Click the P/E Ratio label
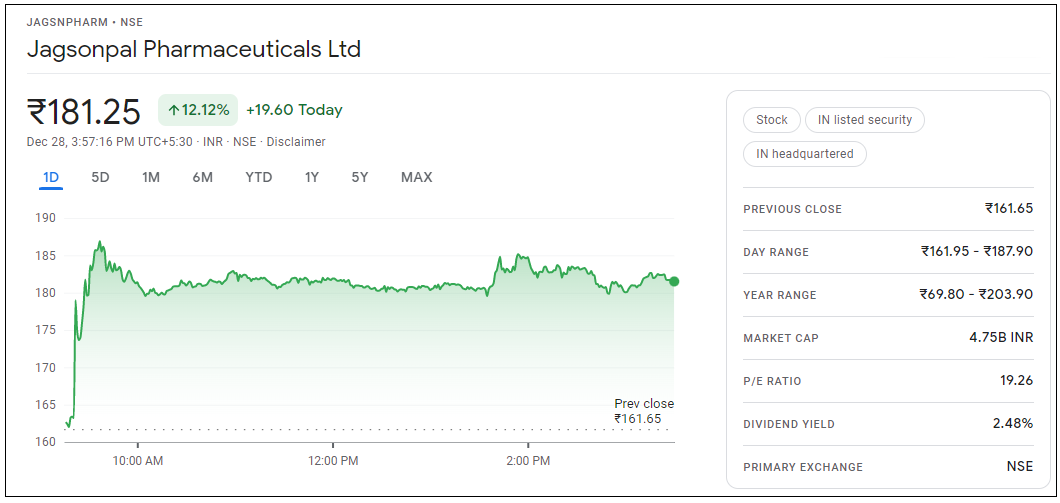Screen dimensions: 1060x503 [772, 381]
